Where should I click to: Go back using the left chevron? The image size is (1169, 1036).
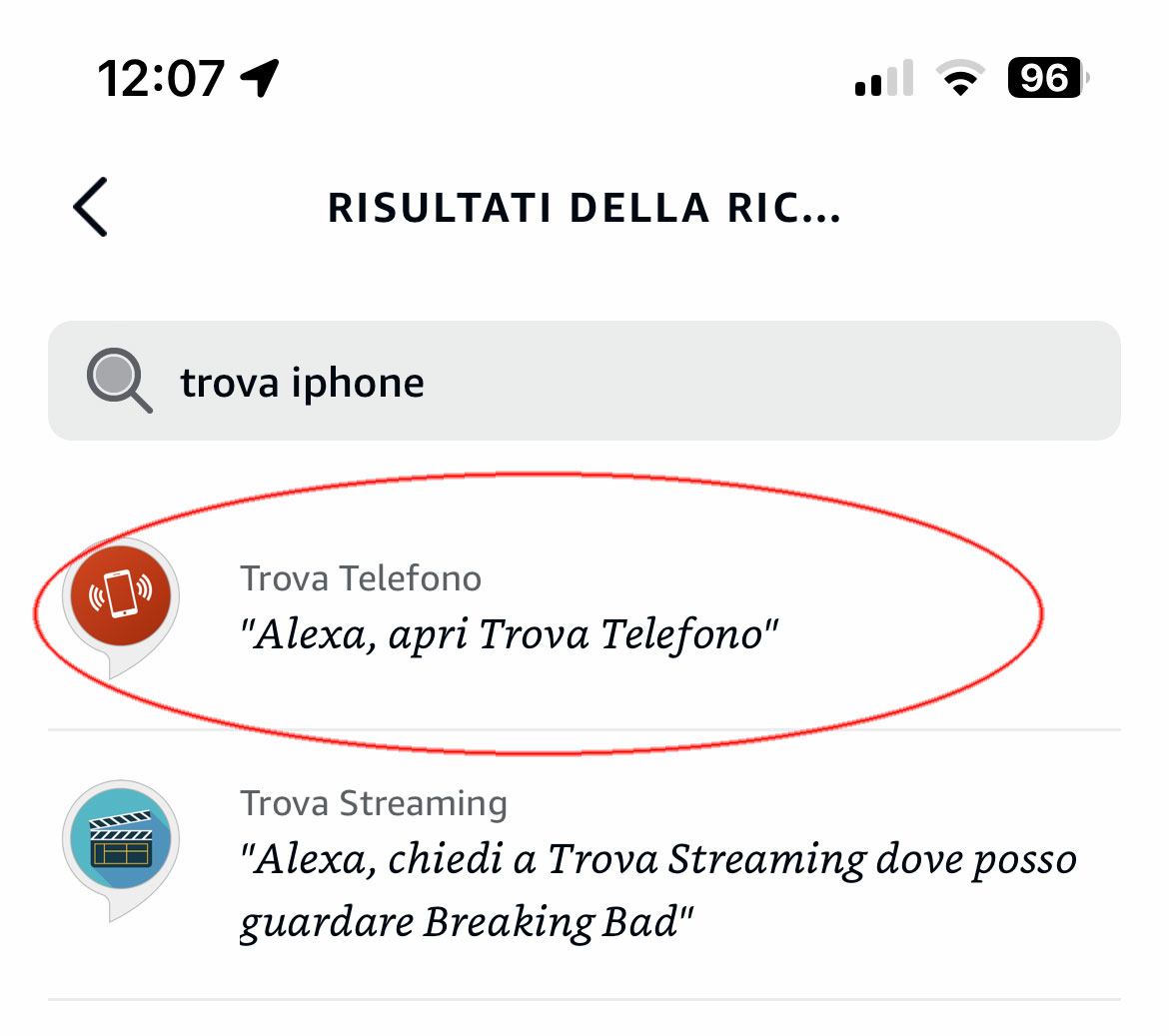pos(90,208)
